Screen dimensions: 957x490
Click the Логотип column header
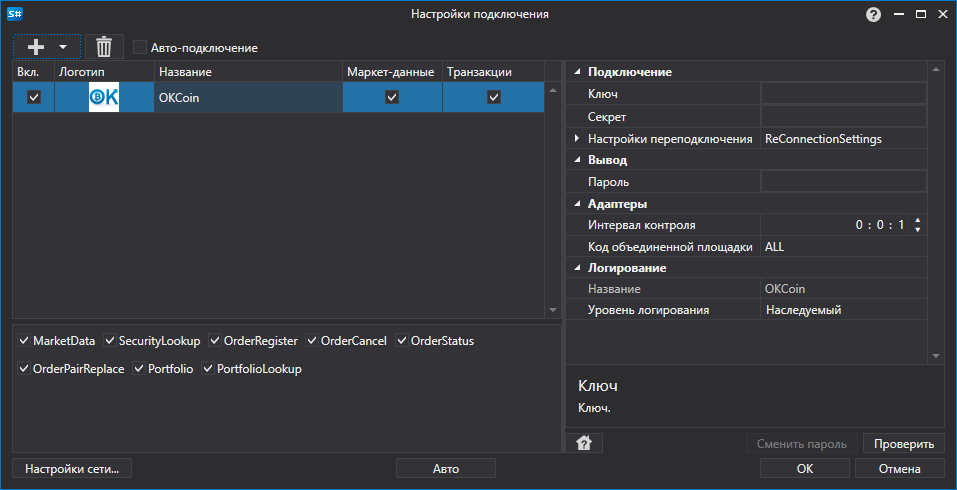pyautogui.click(x=104, y=72)
